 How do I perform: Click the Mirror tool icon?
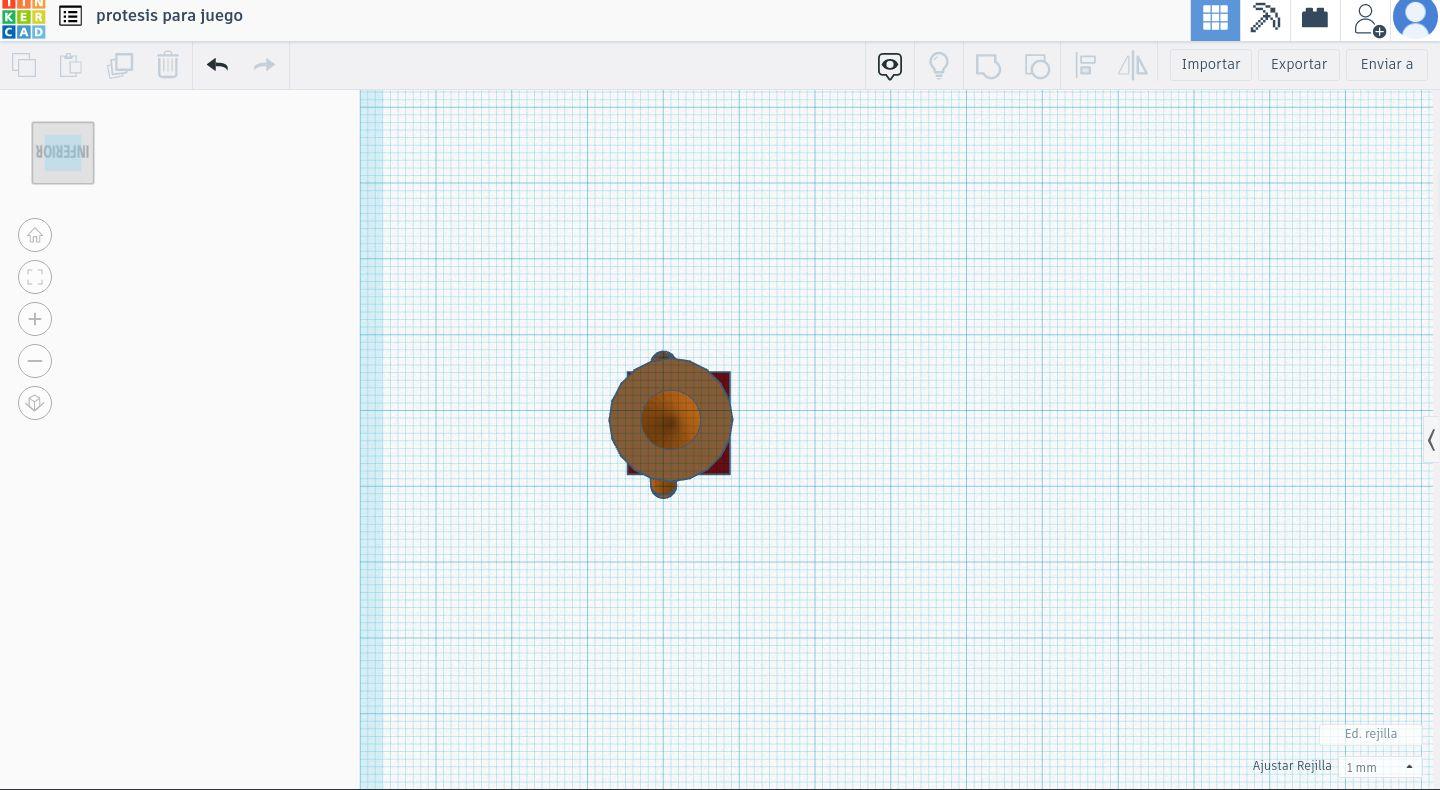(x=1133, y=66)
